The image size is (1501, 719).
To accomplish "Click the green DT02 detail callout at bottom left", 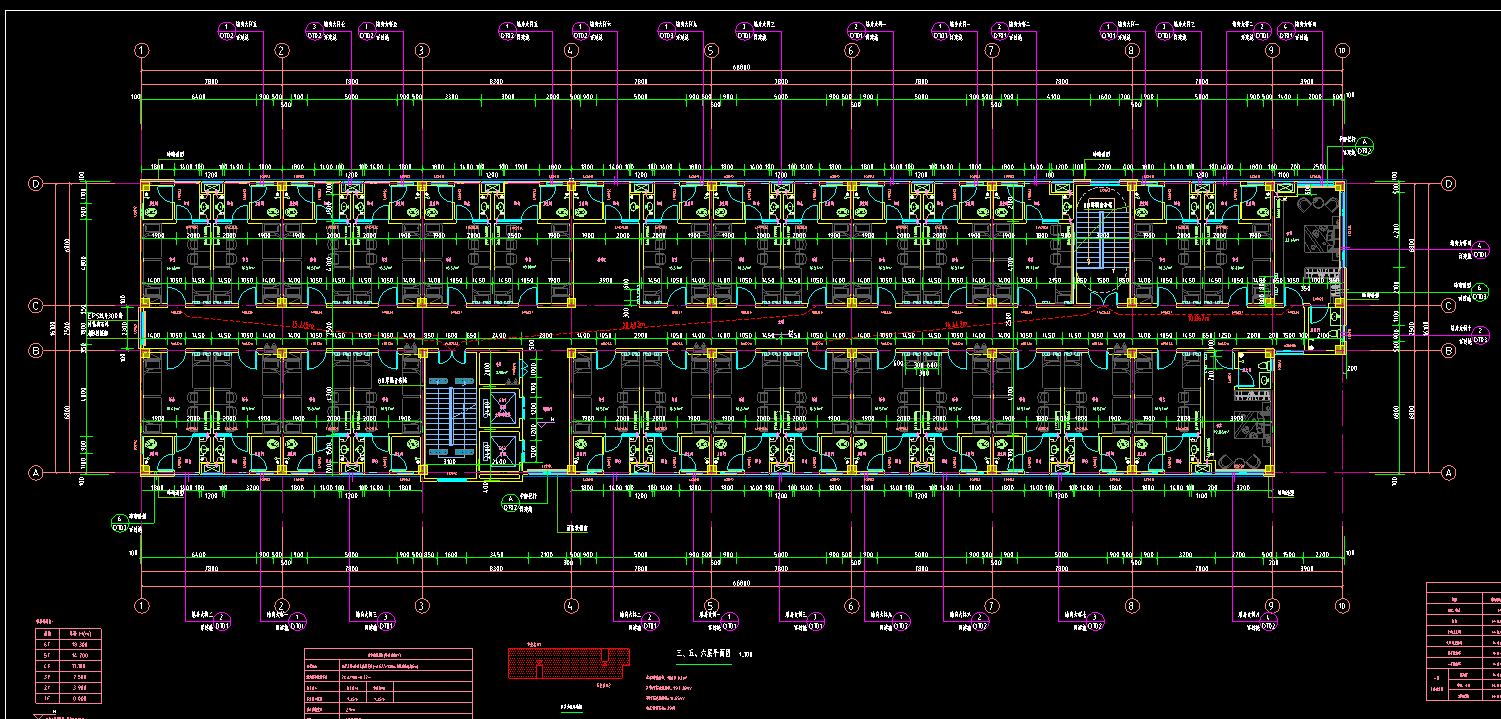I will (119, 521).
